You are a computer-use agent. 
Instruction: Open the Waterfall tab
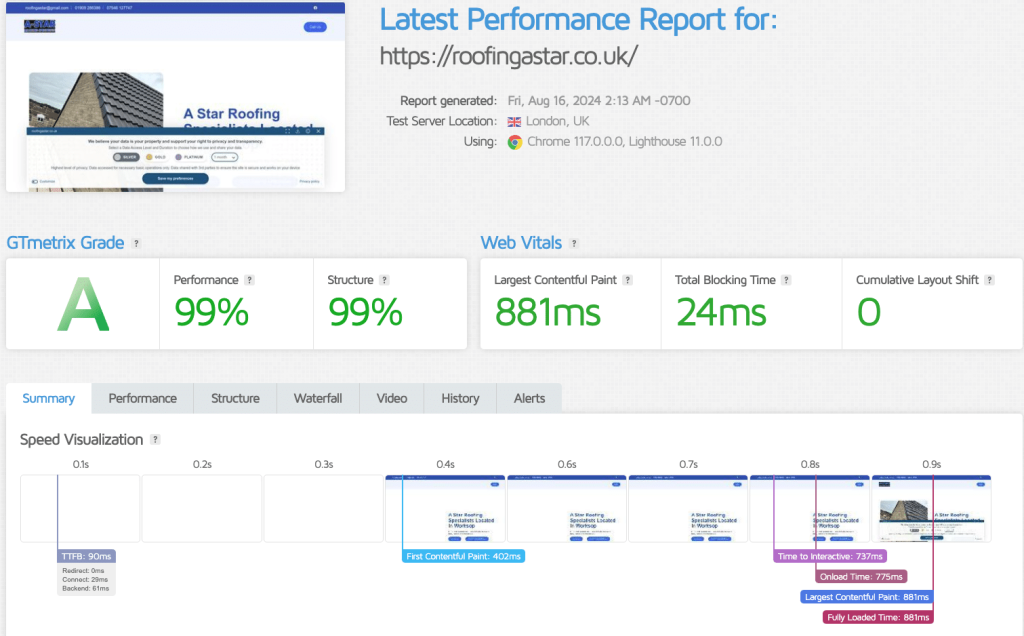click(x=318, y=398)
